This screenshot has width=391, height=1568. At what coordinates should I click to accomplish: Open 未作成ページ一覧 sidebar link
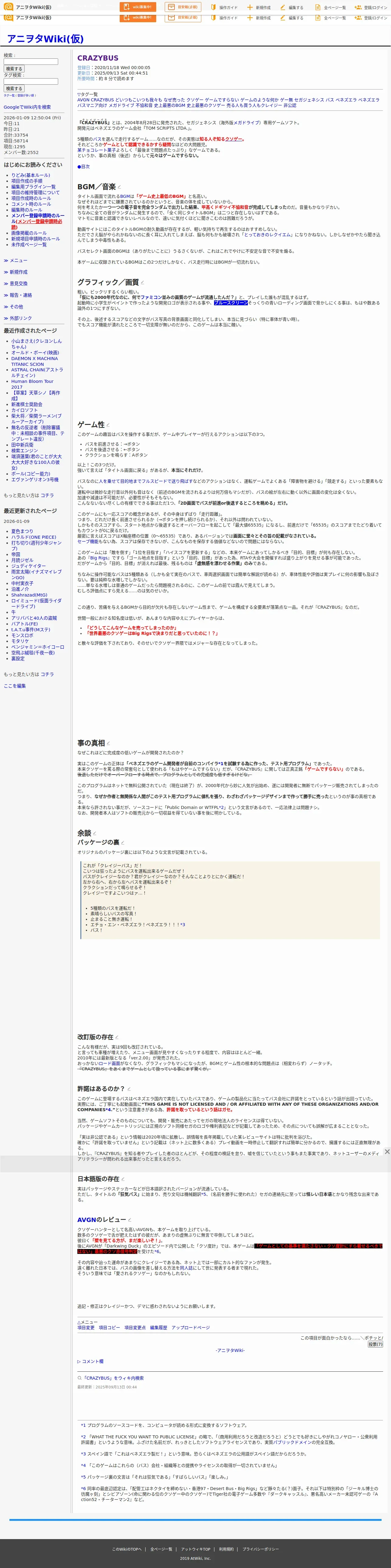click(x=29, y=245)
